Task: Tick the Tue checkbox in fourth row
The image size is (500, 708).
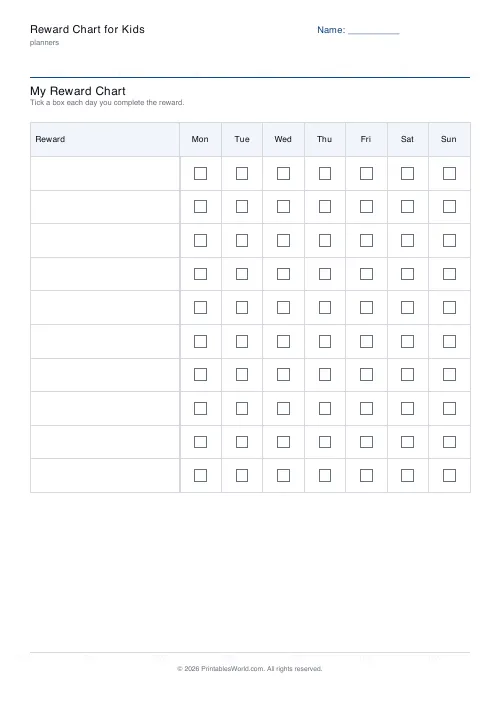Action: tap(242, 274)
